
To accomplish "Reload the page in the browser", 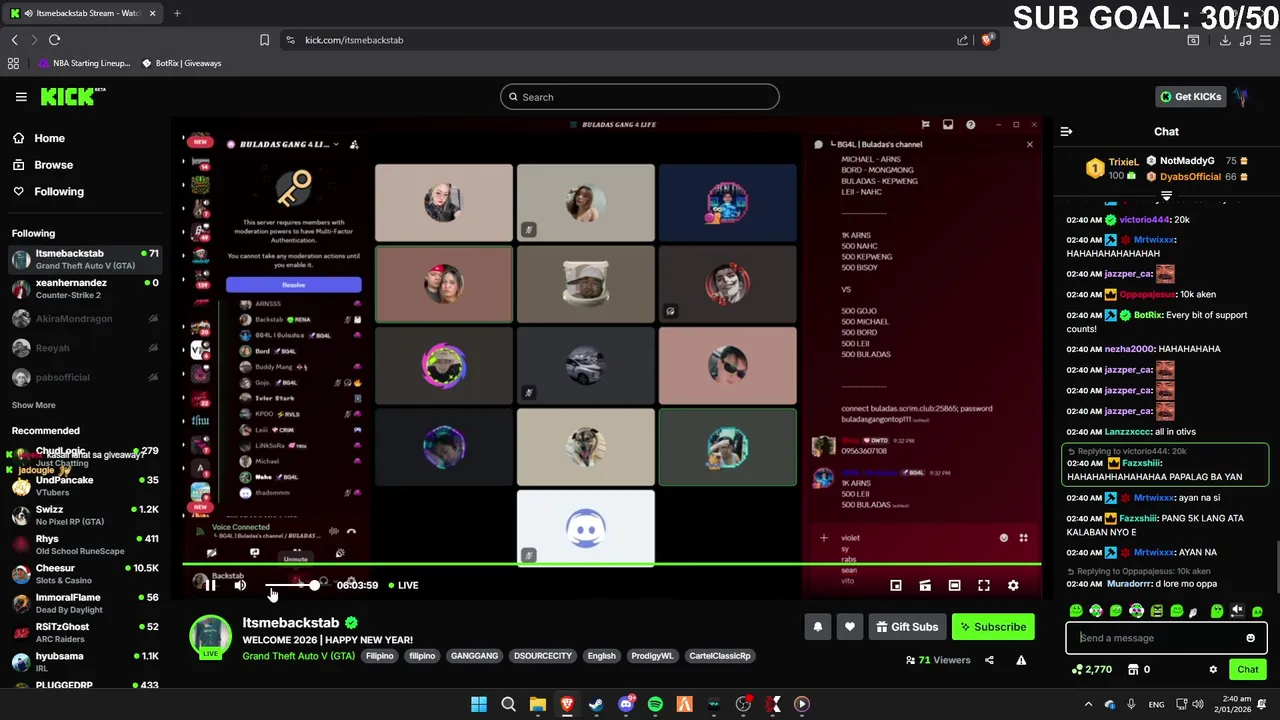I will point(54,40).
